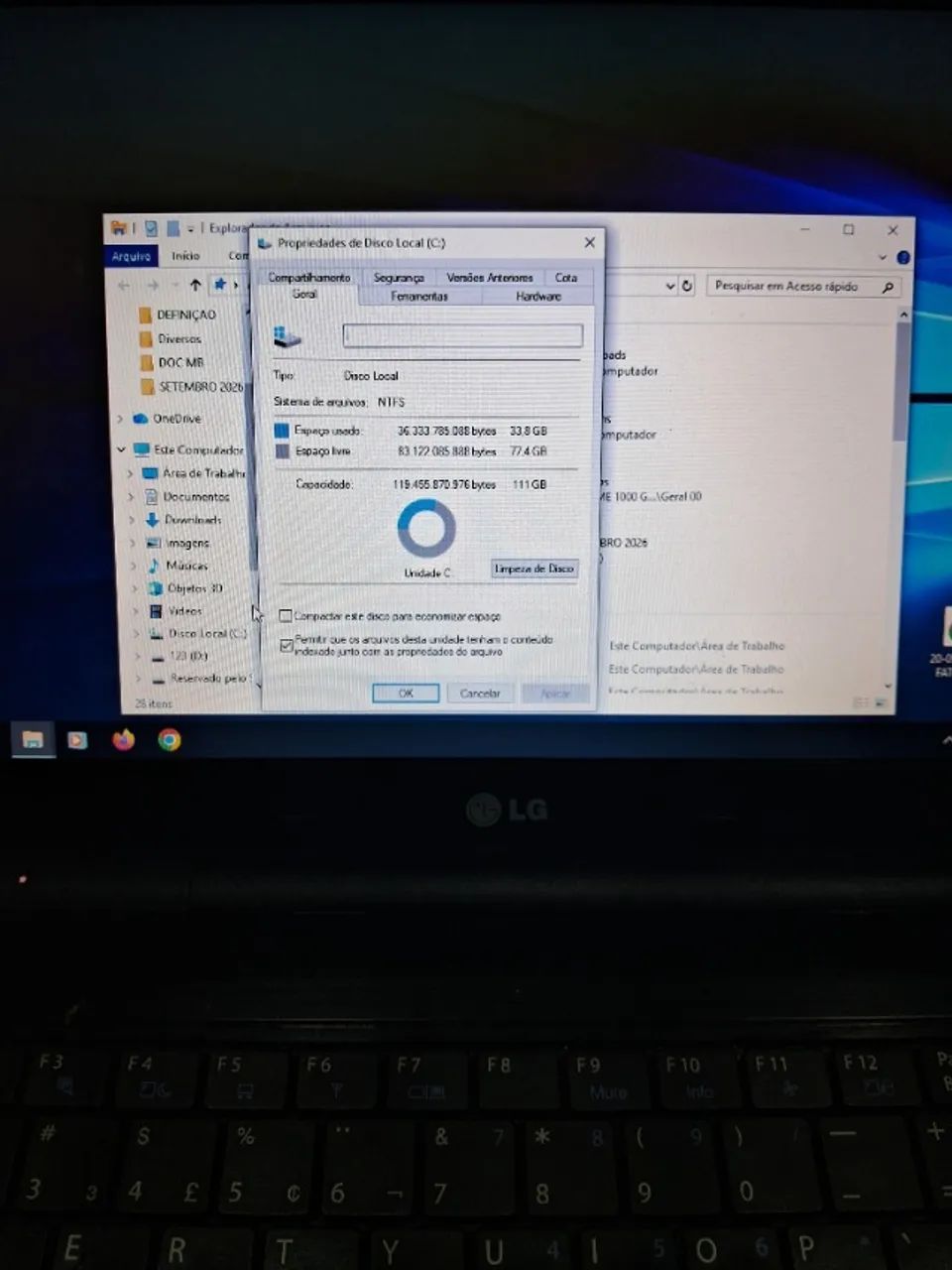Expand the OneDrive tree node
The height and width of the screenshot is (1270, 952).
(x=120, y=419)
